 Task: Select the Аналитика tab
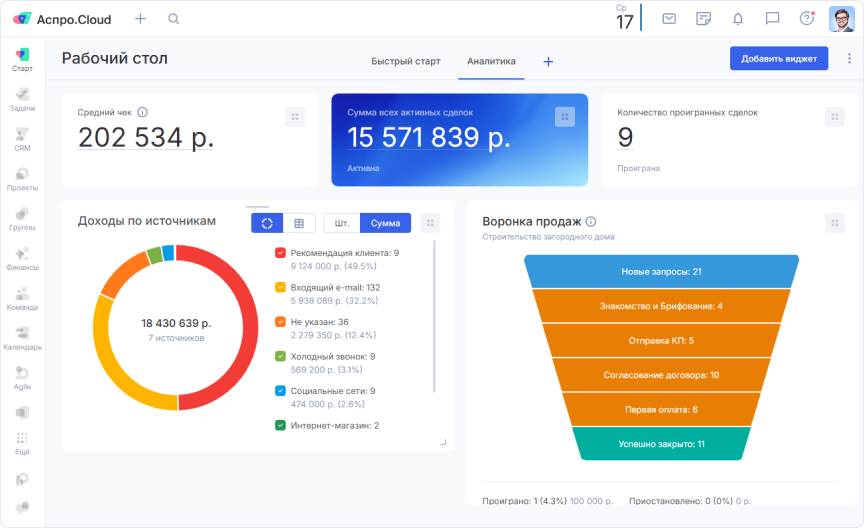491,61
